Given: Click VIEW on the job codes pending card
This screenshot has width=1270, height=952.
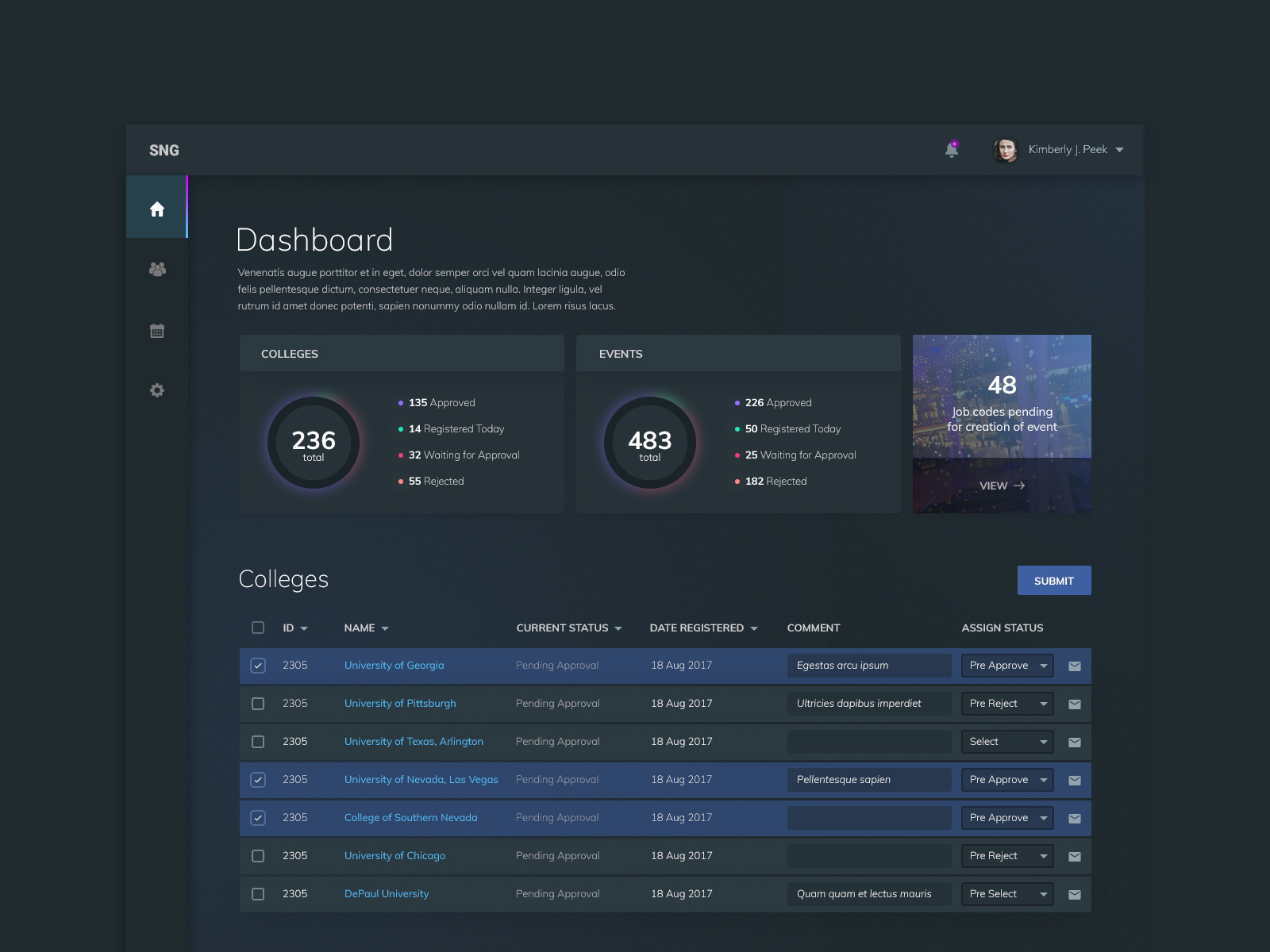Looking at the screenshot, I should pyautogui.click(x=1002, y=486).
